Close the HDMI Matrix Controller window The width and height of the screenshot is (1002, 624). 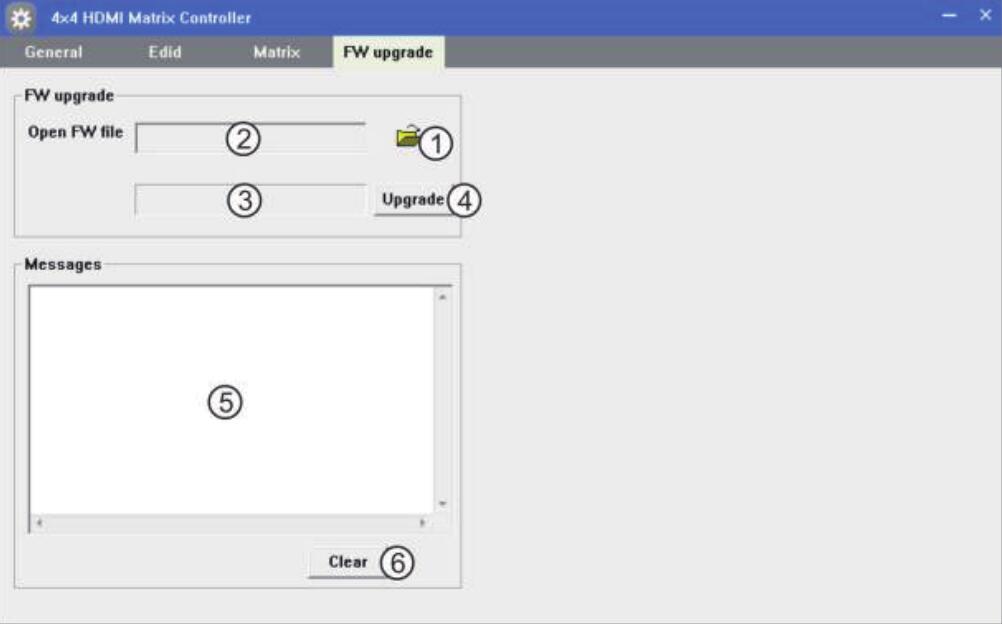point(985,15)
